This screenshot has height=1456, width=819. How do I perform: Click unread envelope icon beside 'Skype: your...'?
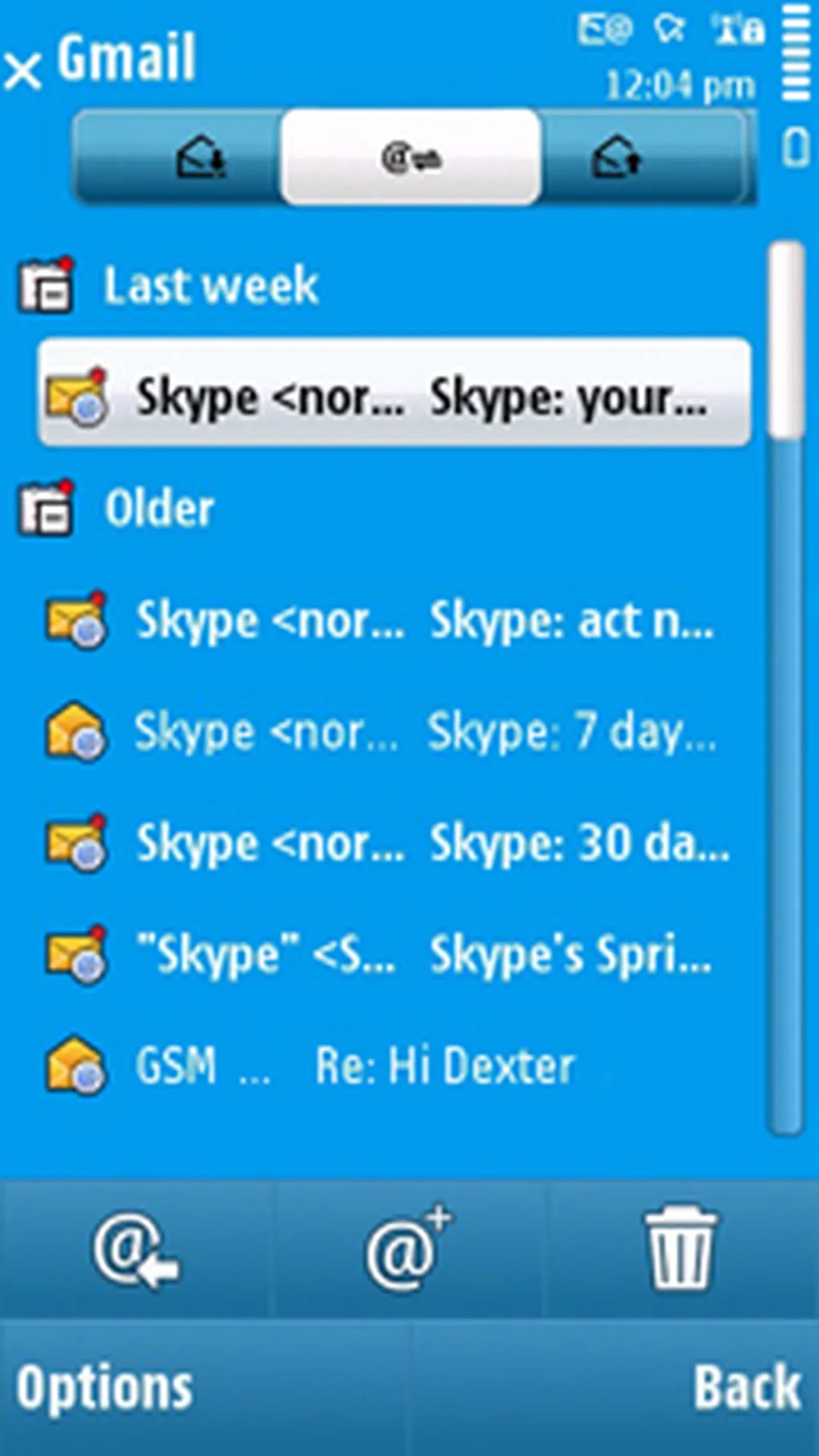click(x=77, y=396)
